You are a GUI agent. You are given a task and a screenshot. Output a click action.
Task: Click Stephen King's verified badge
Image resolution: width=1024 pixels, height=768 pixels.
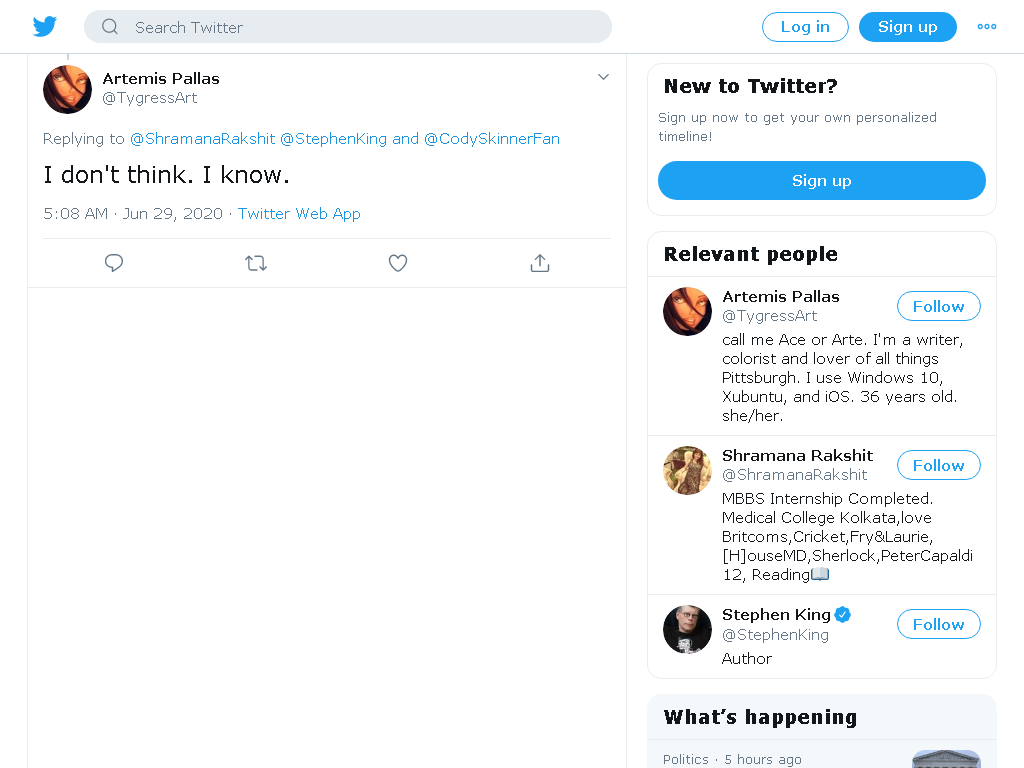pos(842,615)
